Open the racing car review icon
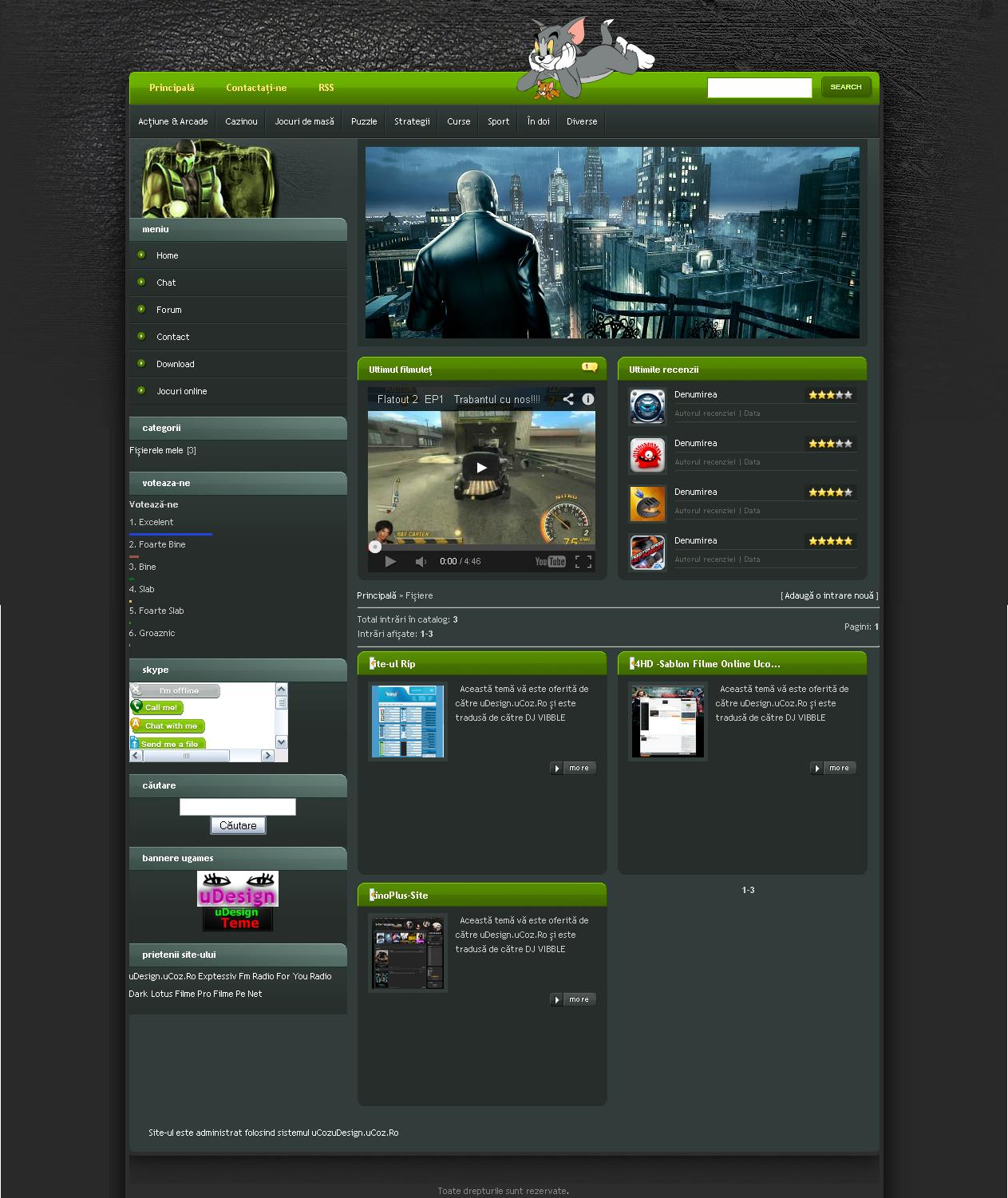Image resolution: width=1008 pixels, height=1198 pixels. point(647,553)
